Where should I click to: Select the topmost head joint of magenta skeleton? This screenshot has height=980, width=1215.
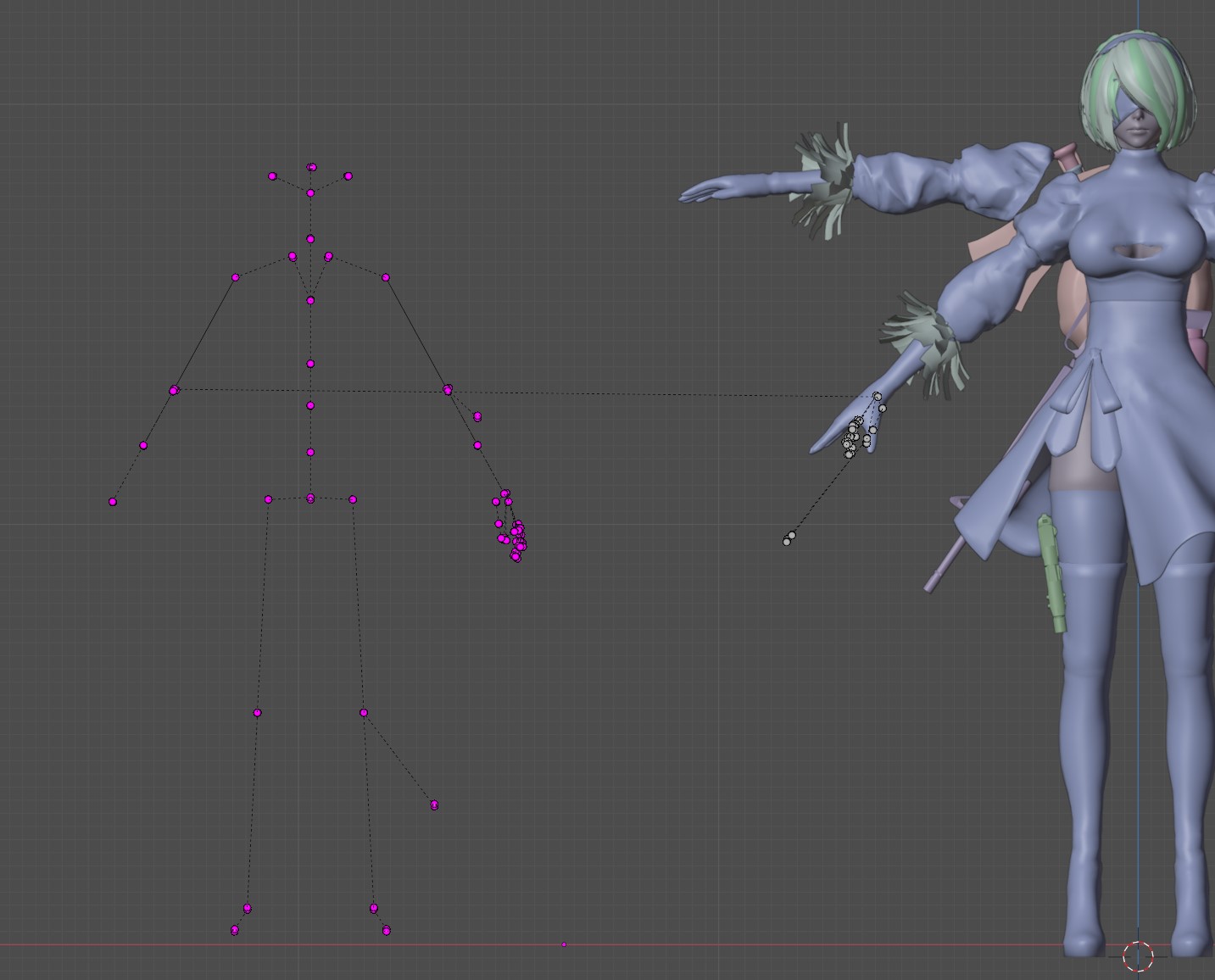312,168
